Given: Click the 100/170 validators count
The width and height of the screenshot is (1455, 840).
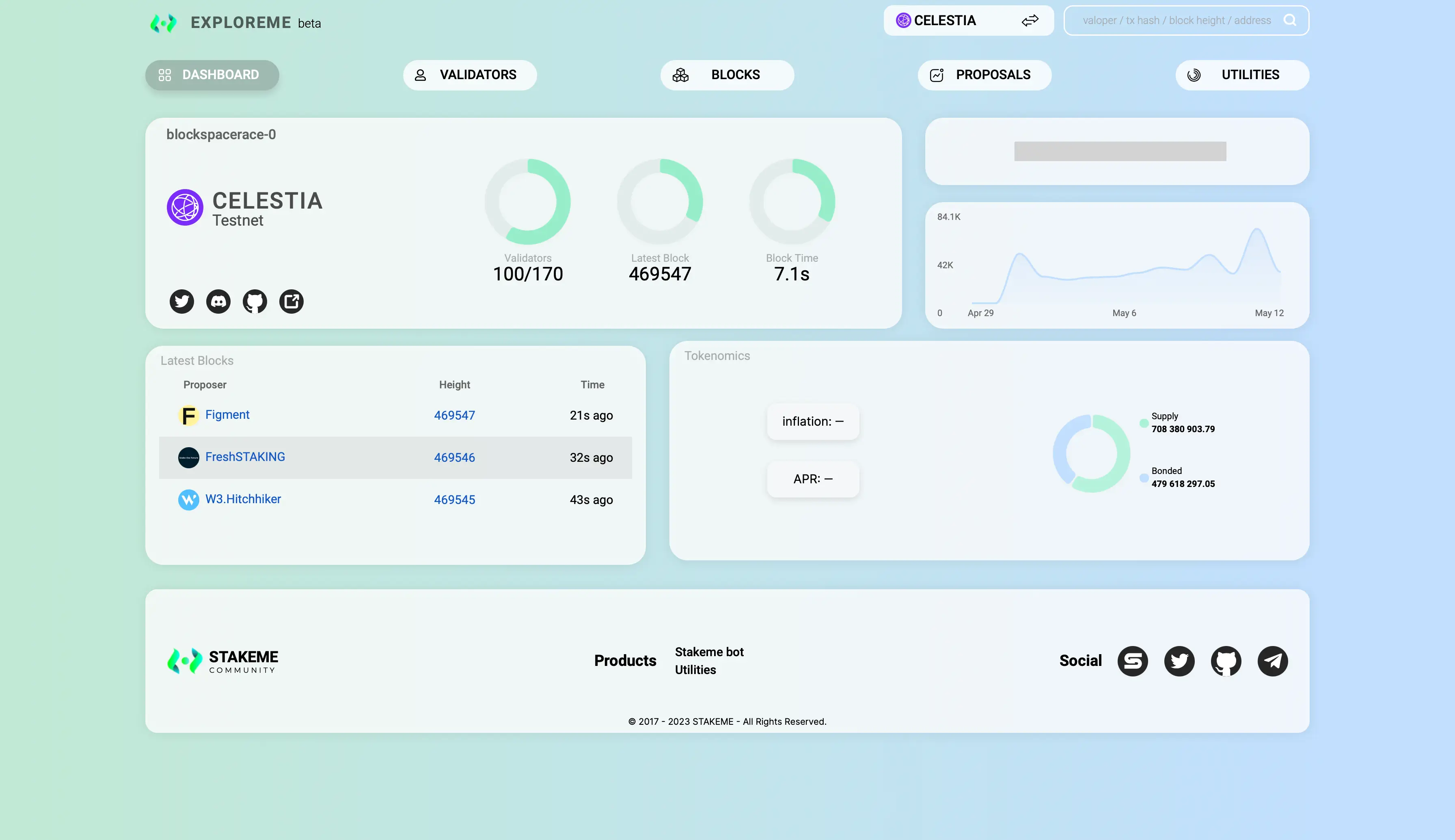Looking at the screenshot, I should [x=527, y=274].
